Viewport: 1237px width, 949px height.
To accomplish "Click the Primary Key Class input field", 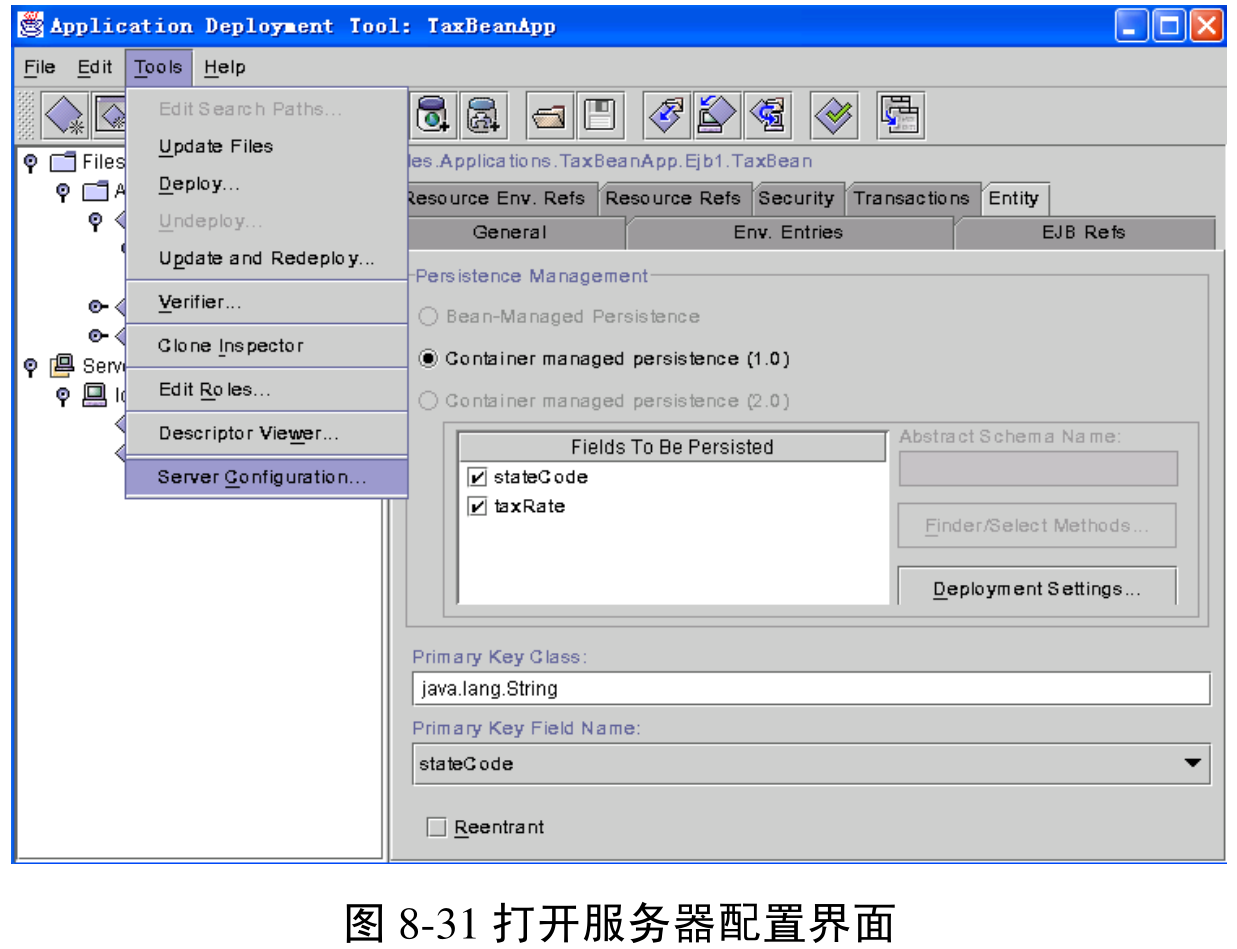I will (x=811, y=689).
